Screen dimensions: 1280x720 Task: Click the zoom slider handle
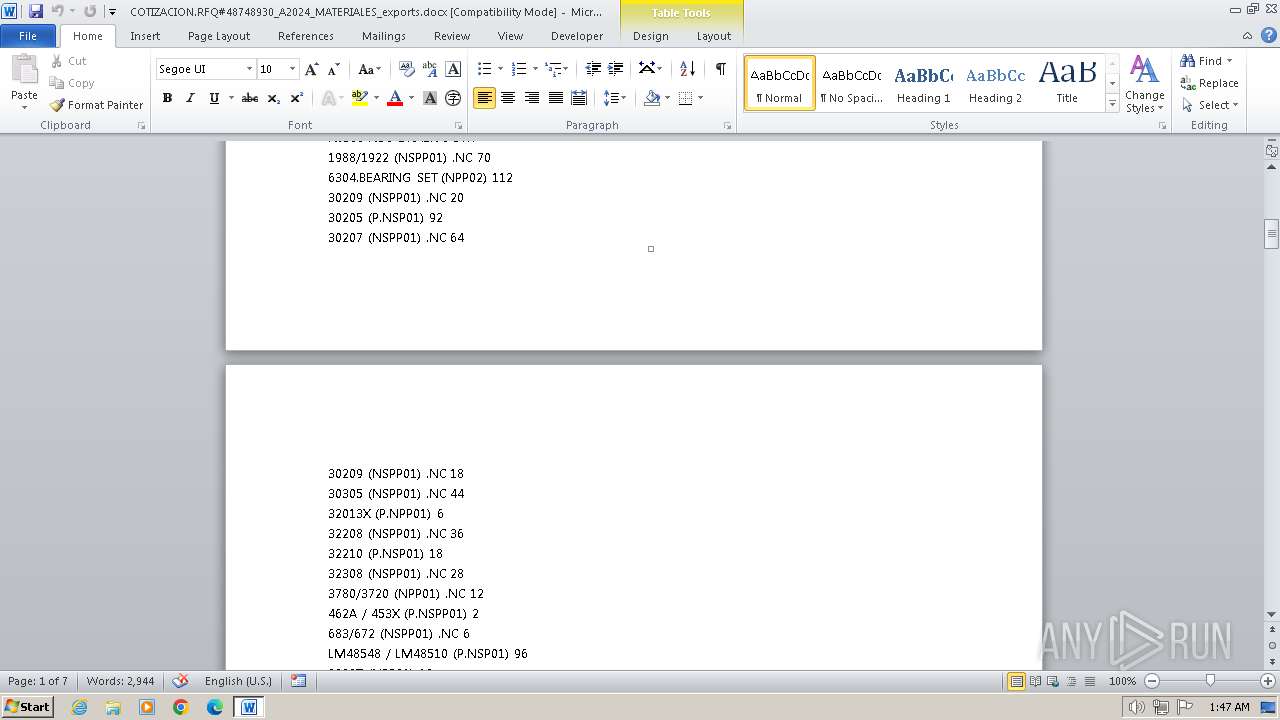[x=1210, y=681]
